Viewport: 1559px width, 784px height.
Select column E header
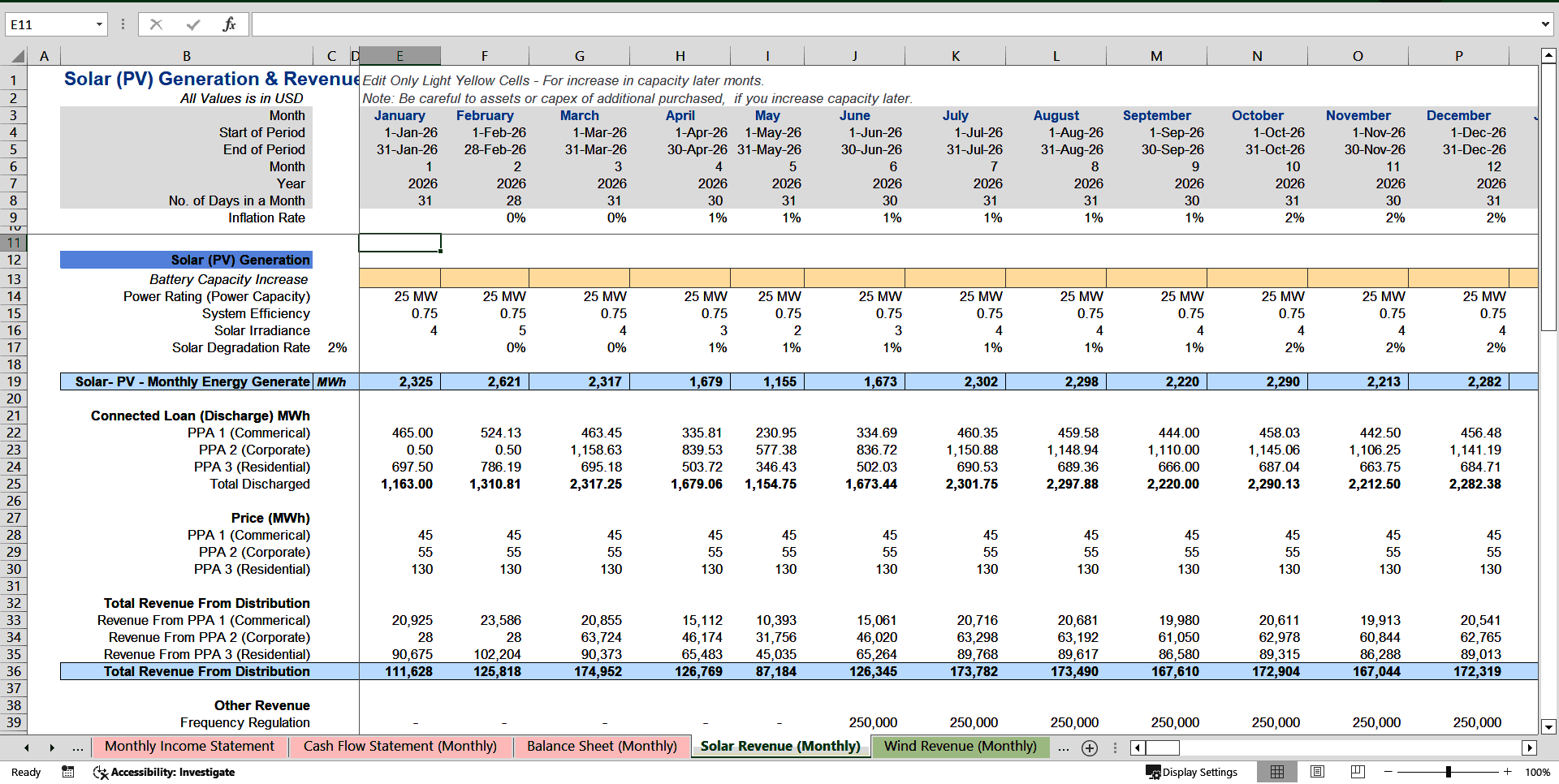(x=399, y=56)
